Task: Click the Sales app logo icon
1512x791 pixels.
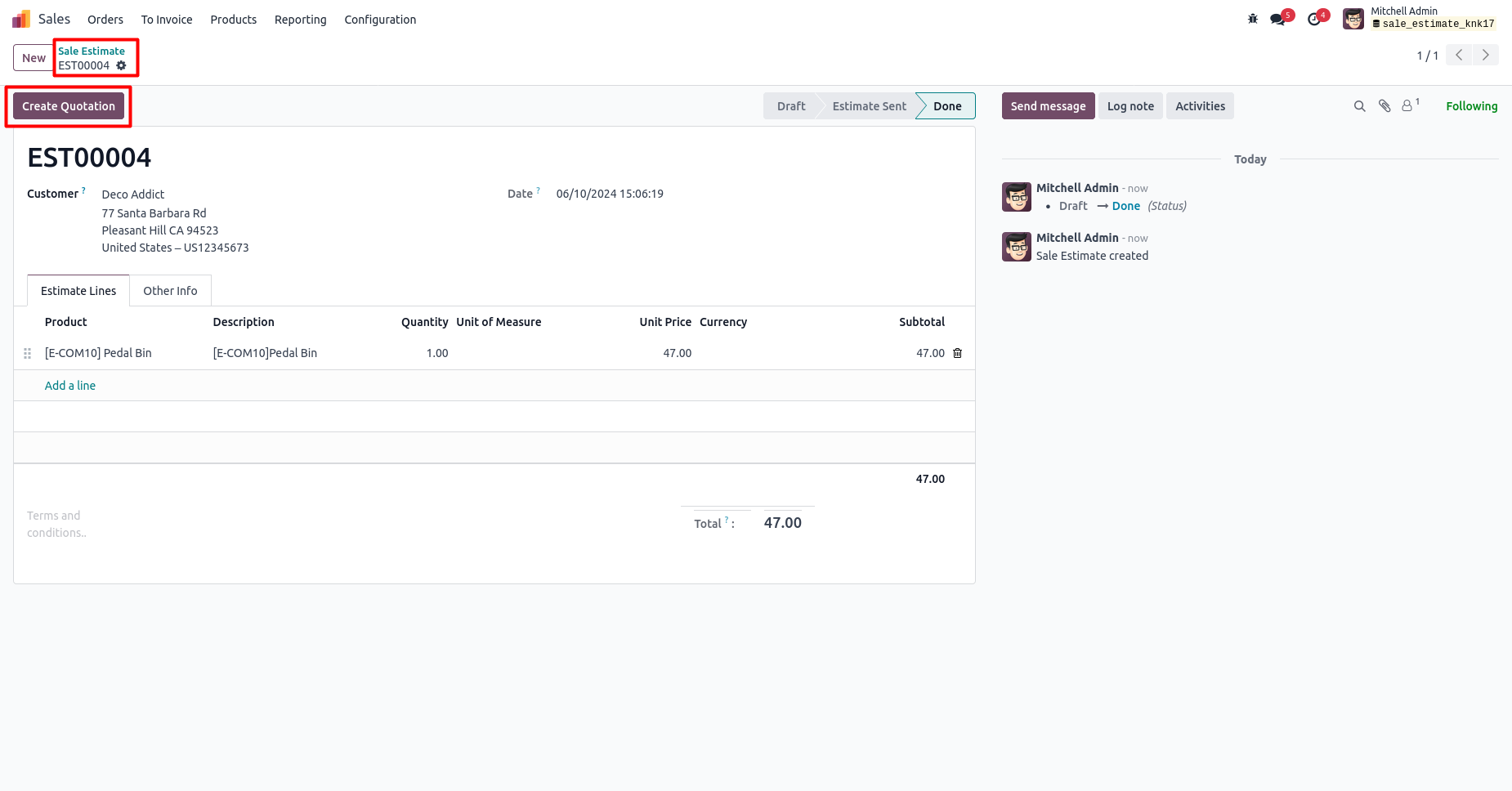Action: (x=21, y=19)
